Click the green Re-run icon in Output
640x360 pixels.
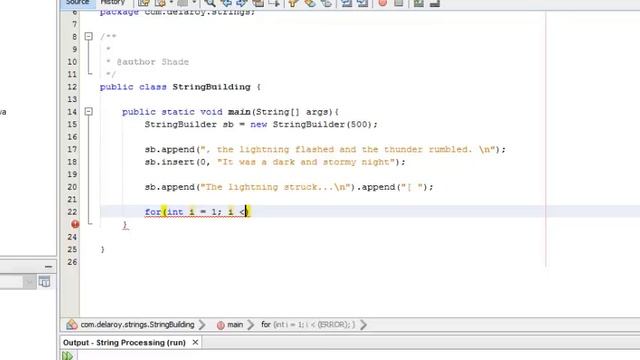click(x=67, y=356)
